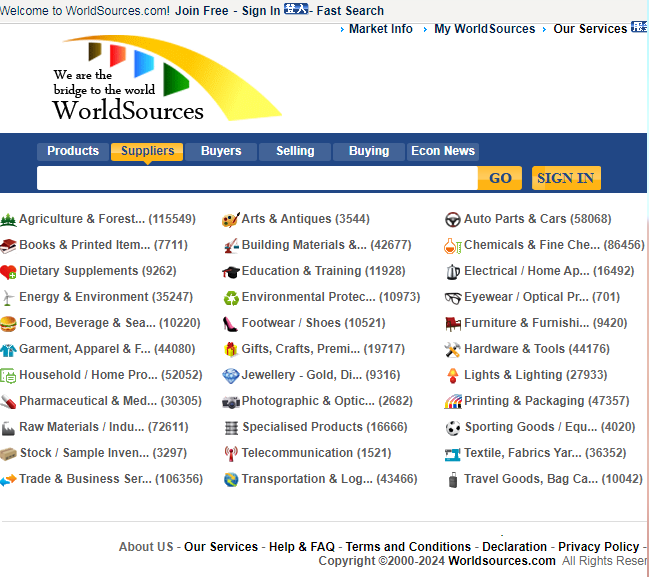Click the Sign In link in header
The width and height of the screenshot is (649, 577).
(261, 11)
